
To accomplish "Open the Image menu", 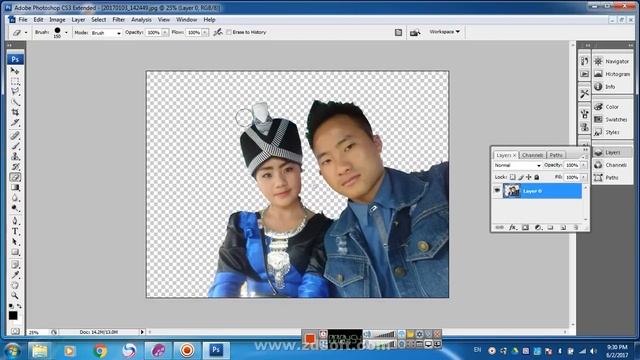I will tap(57, 20).
